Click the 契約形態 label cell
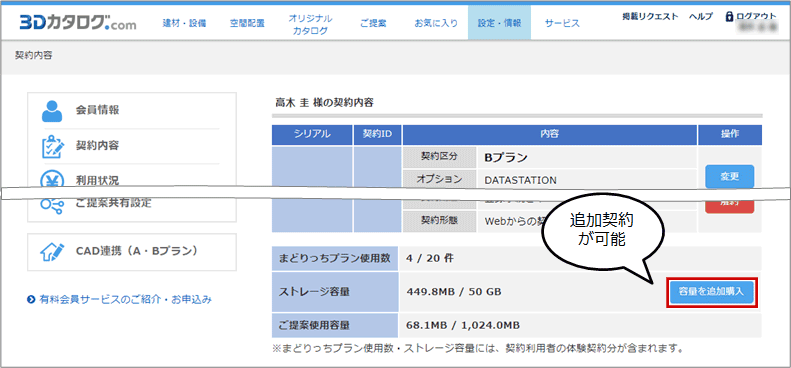 click(x=439, y=221)
